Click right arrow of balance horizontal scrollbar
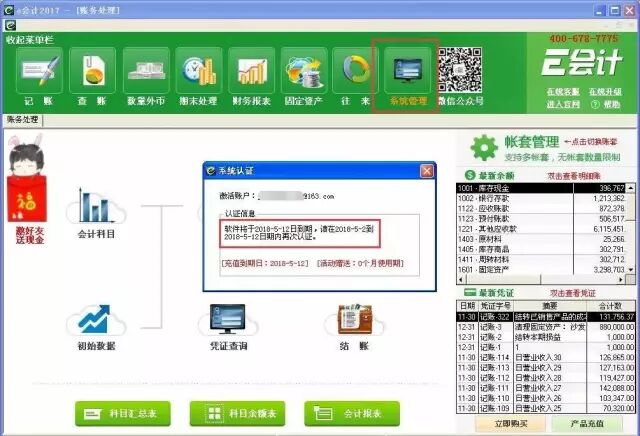The width and height of the screenshot is (640, 436). pos(621,280)
